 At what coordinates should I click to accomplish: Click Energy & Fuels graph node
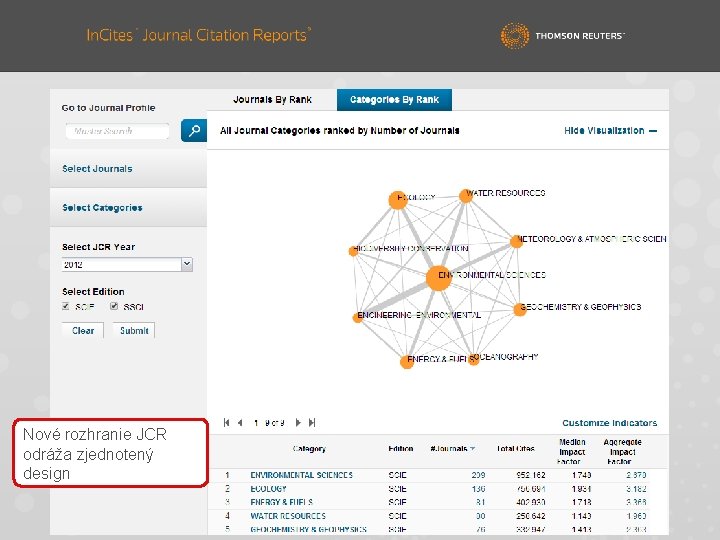pos(407,362)
